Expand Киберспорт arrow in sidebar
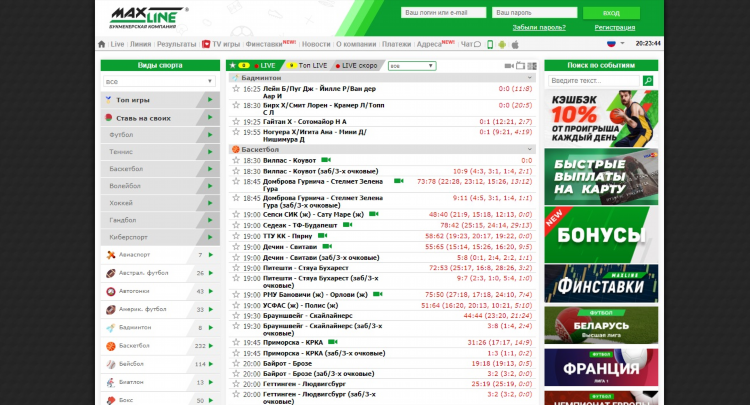 click(x=210, y=237)
